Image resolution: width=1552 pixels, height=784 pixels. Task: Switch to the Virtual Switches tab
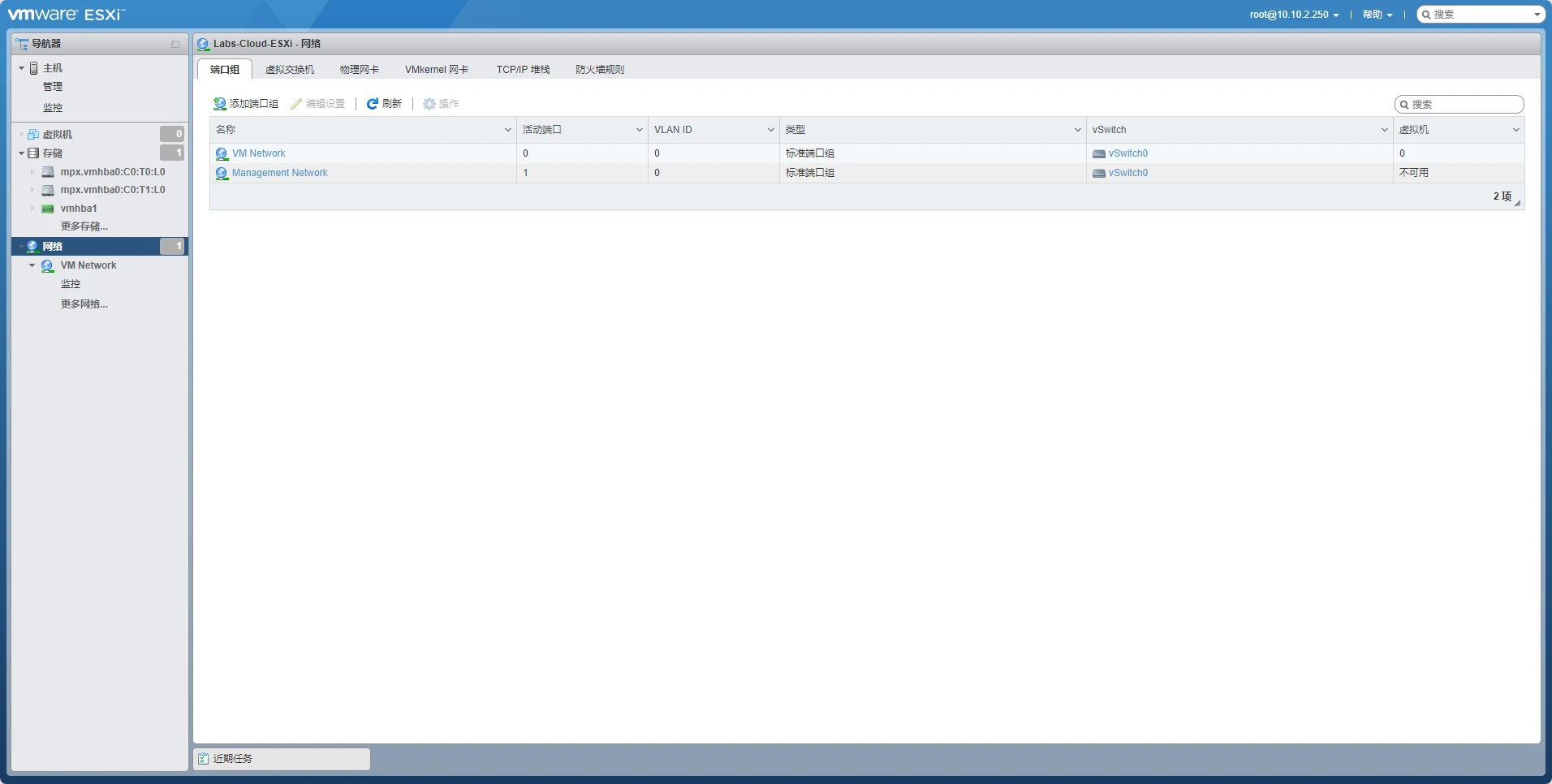[289, 70]
